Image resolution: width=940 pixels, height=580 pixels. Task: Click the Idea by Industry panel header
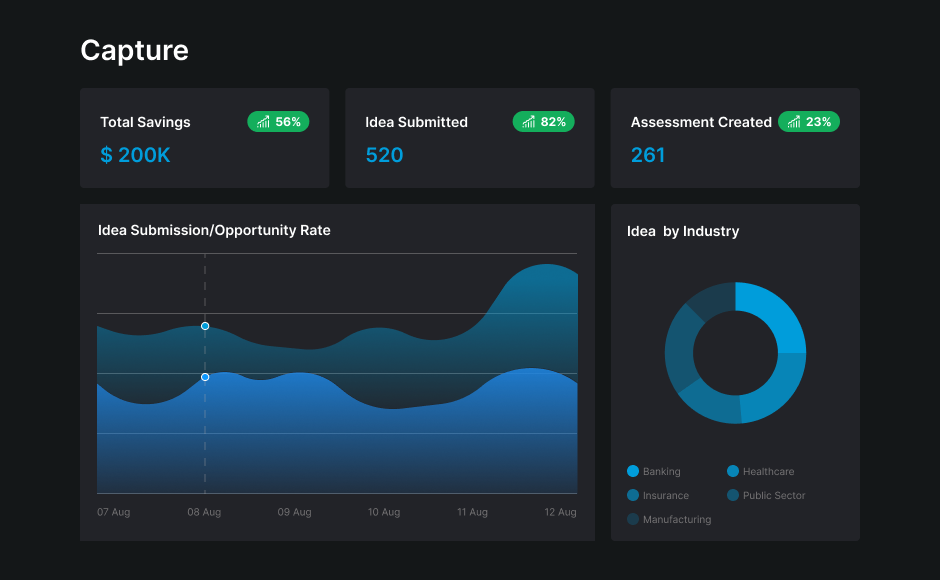click(682, 231)
